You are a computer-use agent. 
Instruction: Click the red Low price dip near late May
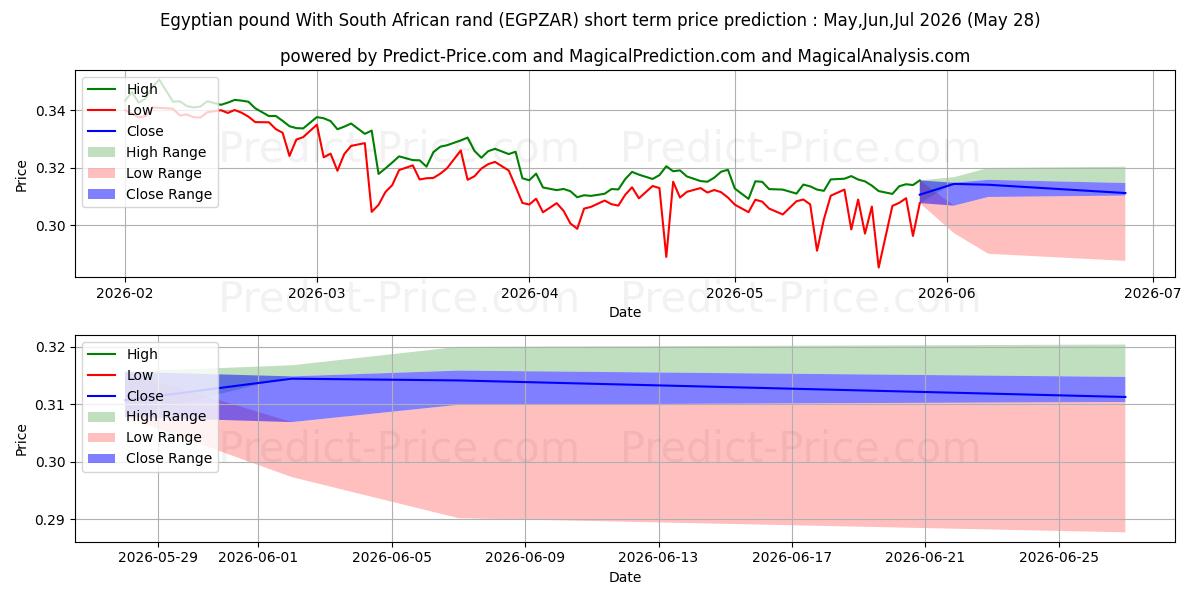click(879, 266)
